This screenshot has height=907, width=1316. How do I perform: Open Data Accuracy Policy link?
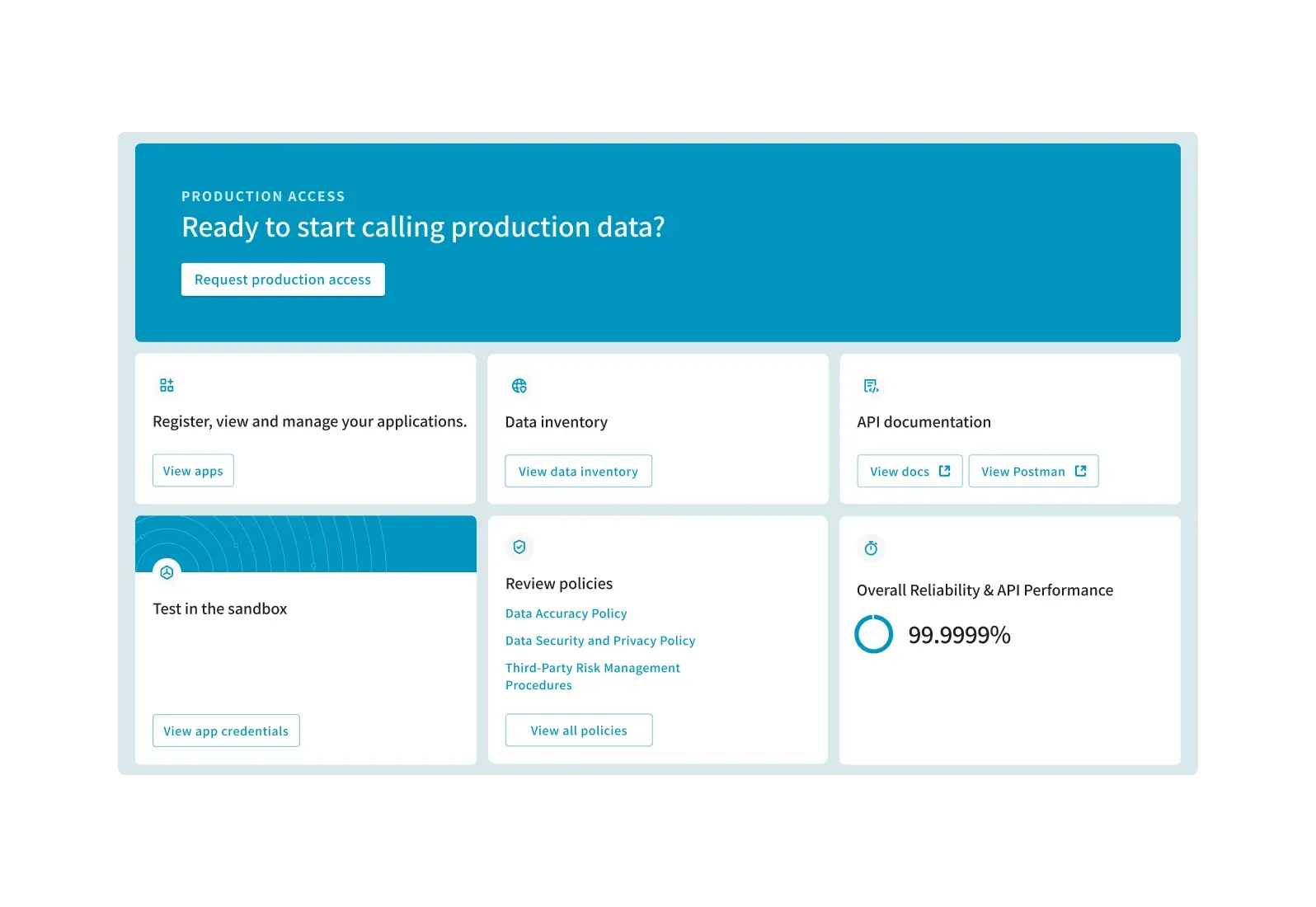(566, 613)
